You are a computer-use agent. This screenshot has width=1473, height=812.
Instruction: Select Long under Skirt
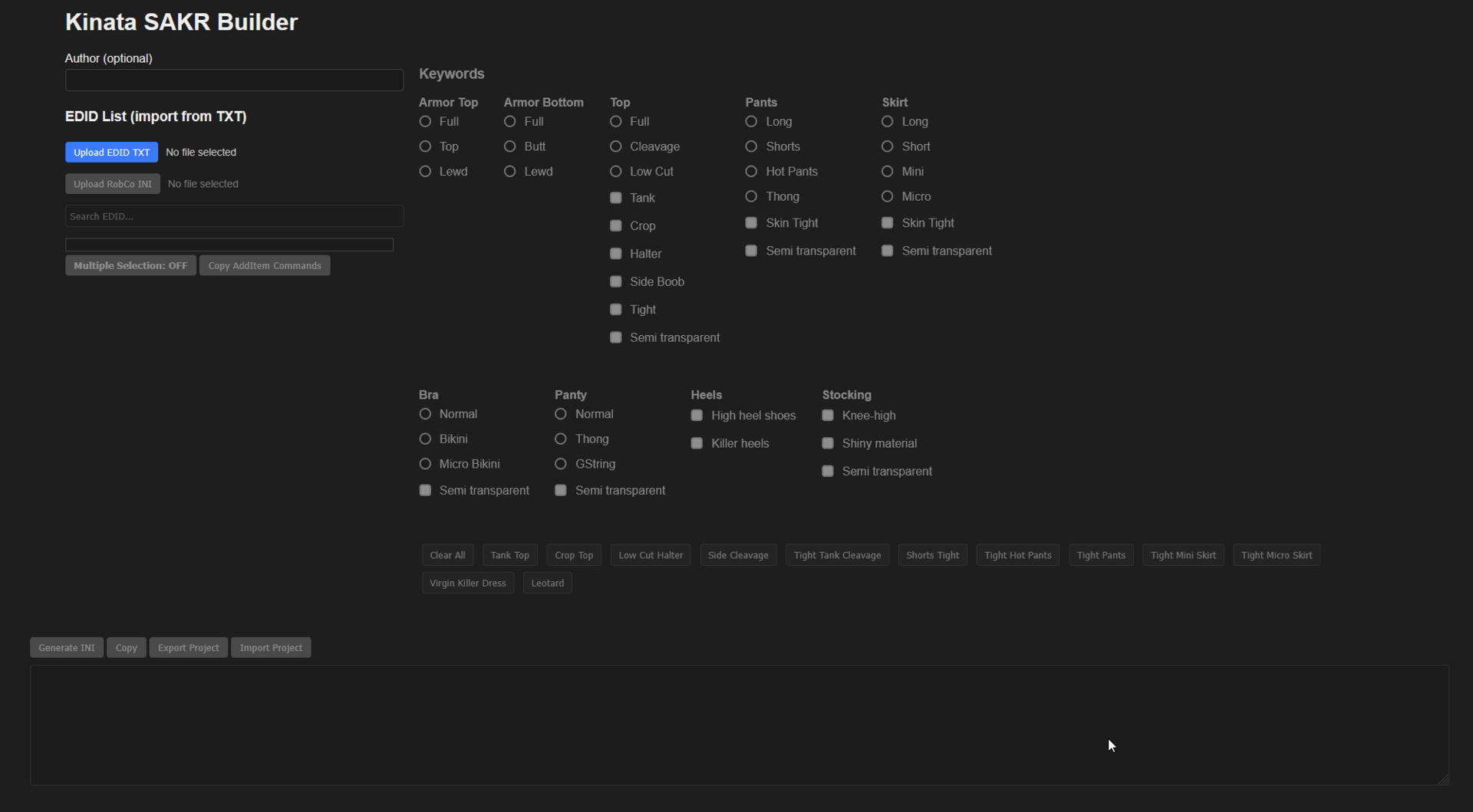(x=887, y=121)
